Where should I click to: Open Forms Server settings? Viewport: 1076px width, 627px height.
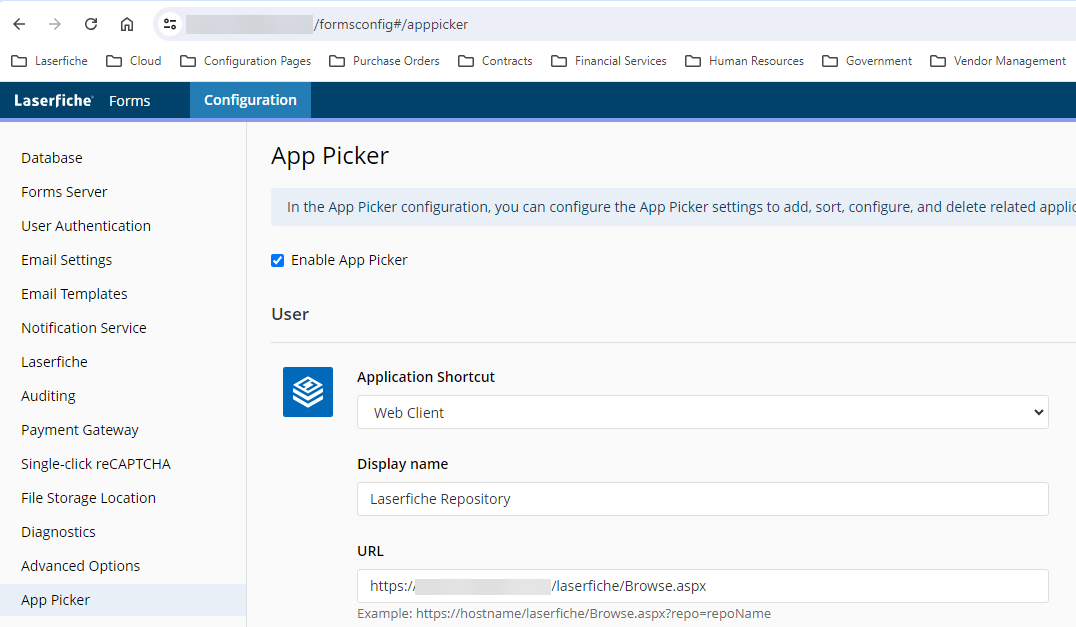tap(64, 192)
